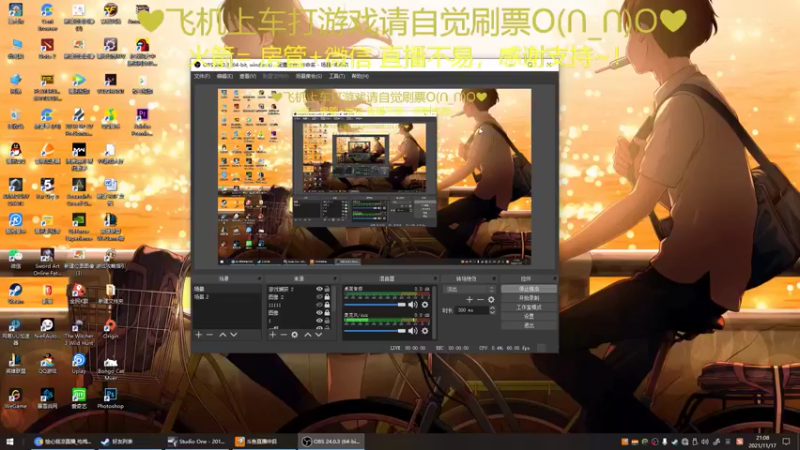Open the 工具(T) menu
800x450 pixels.
(337, 76)
